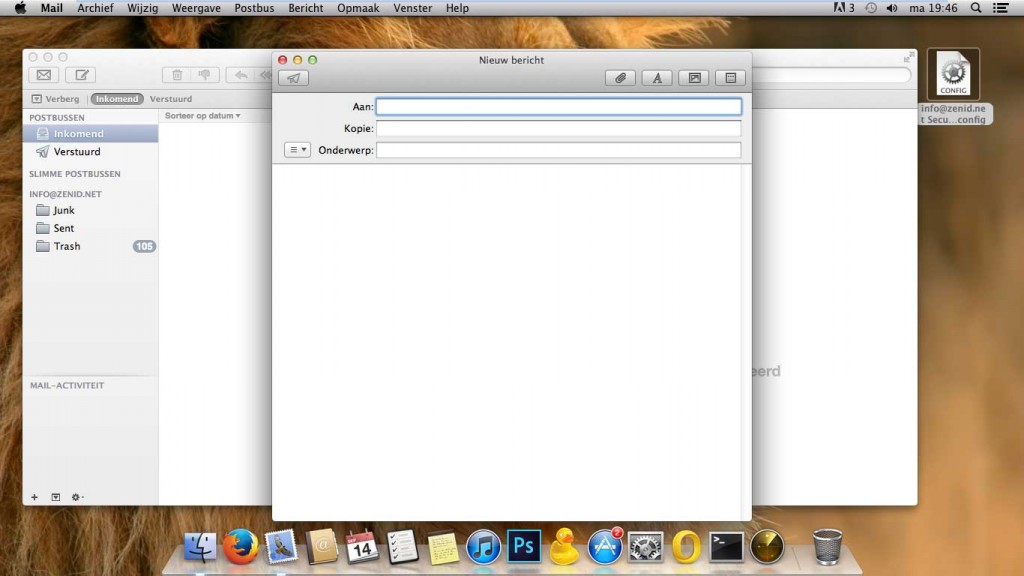Open Notification Center list icon
Viewport: 1024px width, 576px height.
coord(1000,8)
